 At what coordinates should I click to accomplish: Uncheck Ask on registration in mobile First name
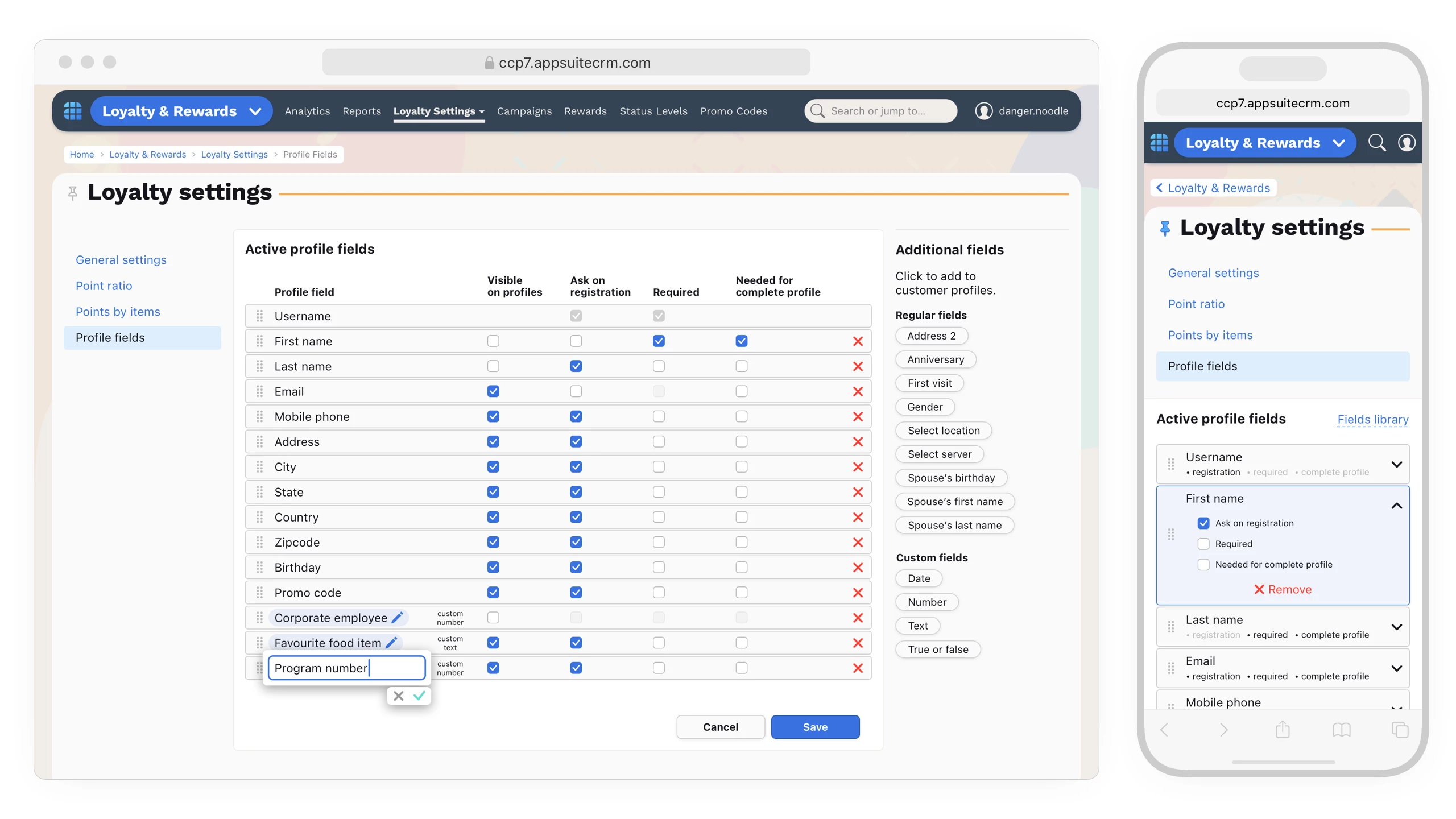(1203, 523)
